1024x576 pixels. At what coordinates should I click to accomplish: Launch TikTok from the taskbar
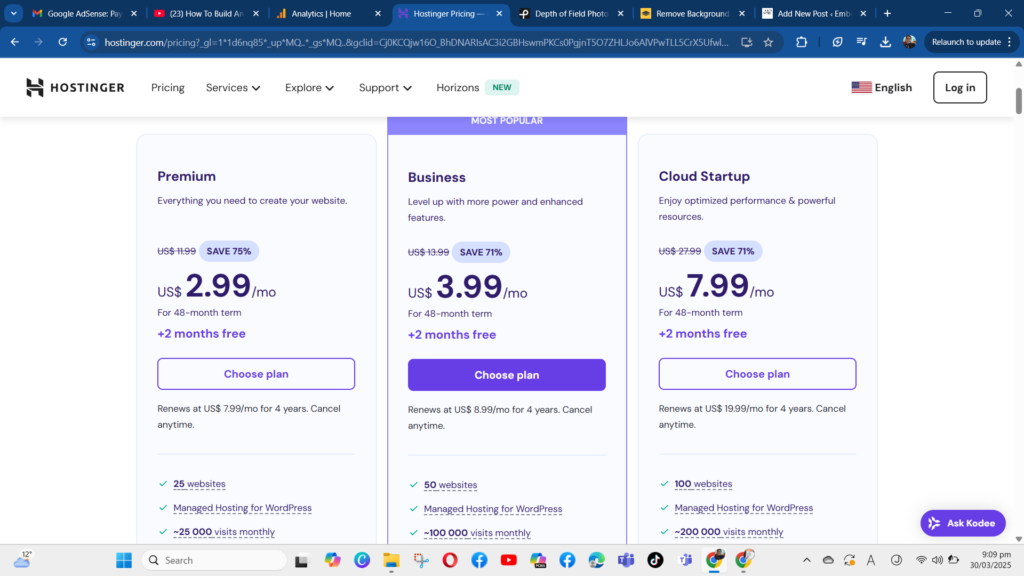655,560
